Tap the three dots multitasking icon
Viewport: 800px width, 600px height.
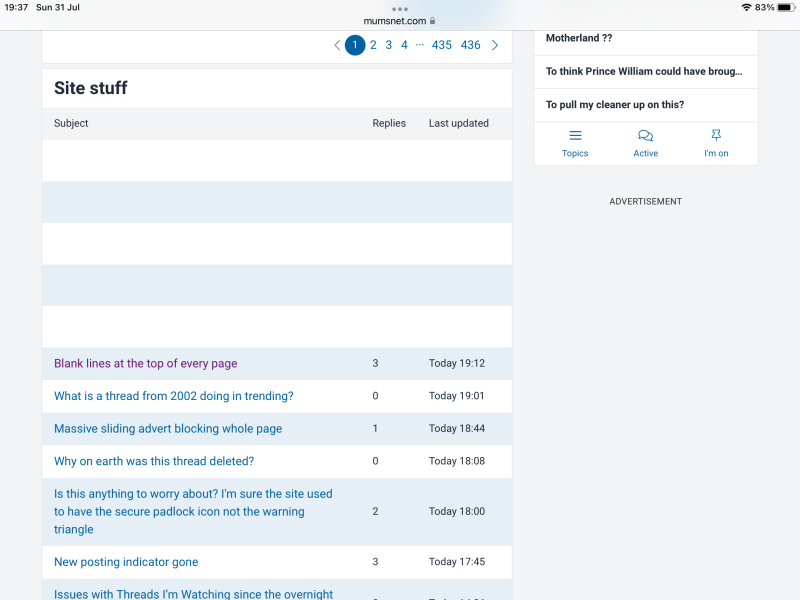tap(400, 9)
